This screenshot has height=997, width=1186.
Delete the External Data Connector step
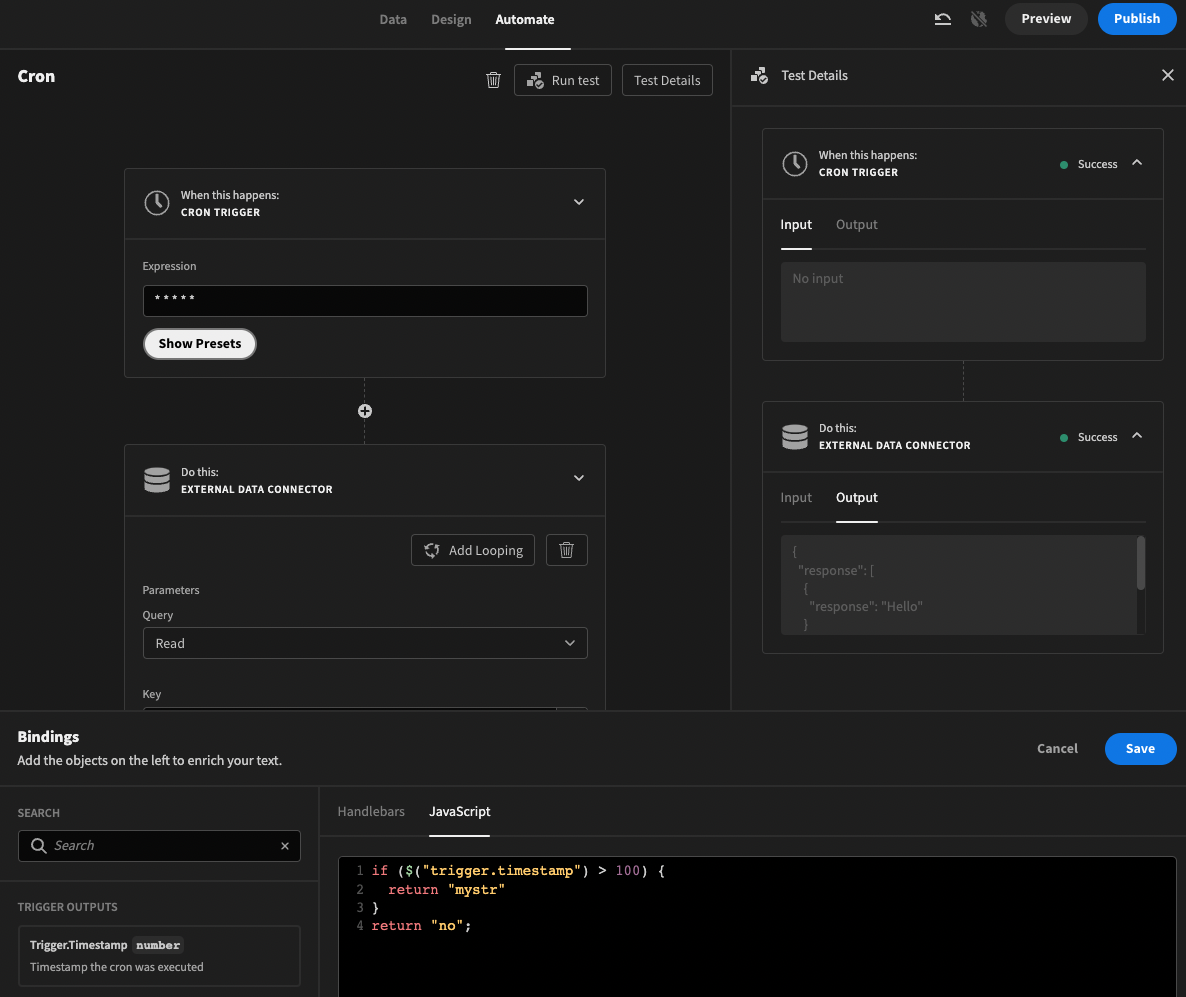(x=567, y=550)
